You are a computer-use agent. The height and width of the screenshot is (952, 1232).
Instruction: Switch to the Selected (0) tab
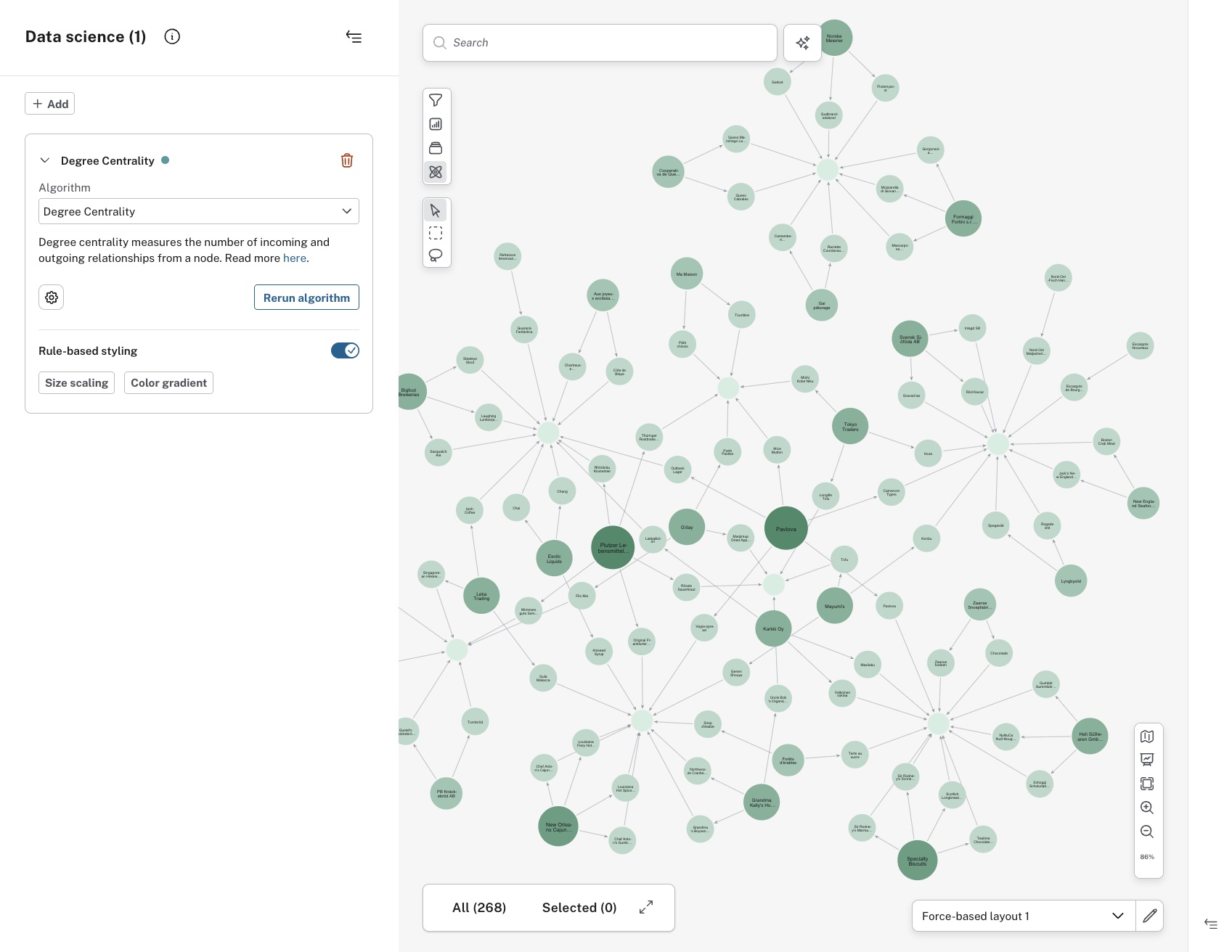(579, 908)
